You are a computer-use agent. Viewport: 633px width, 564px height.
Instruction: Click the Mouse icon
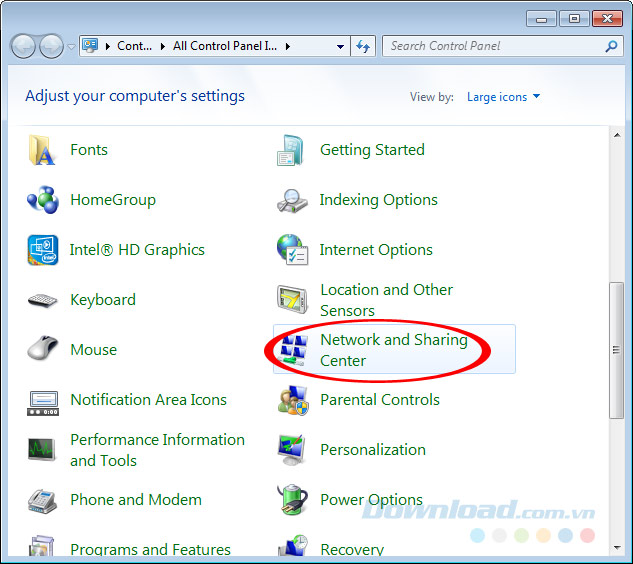click(x=43, y=348)
